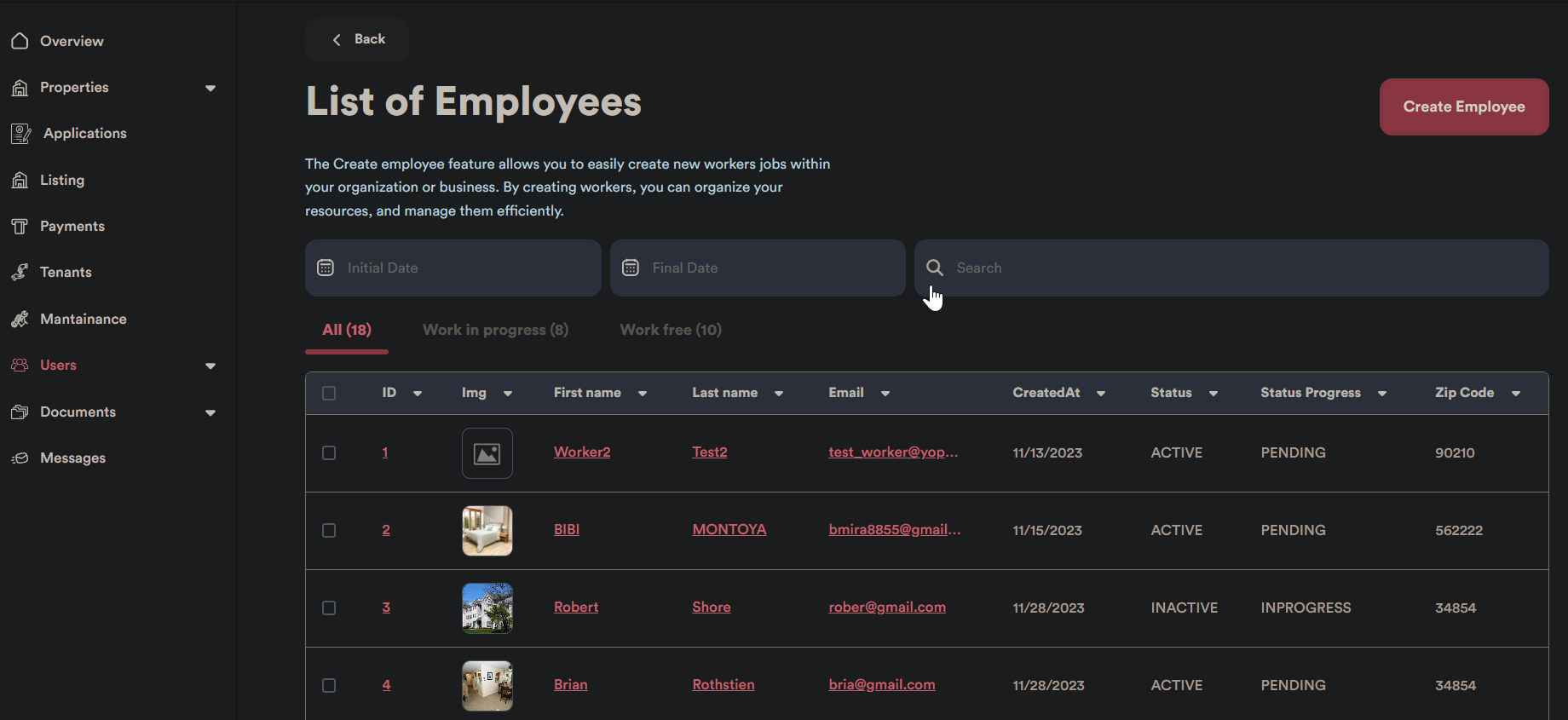Select the checkbox for Robert Shore row
Image resolution: width=1568 pixels, height=720 pixels.
tap(329, 608)
